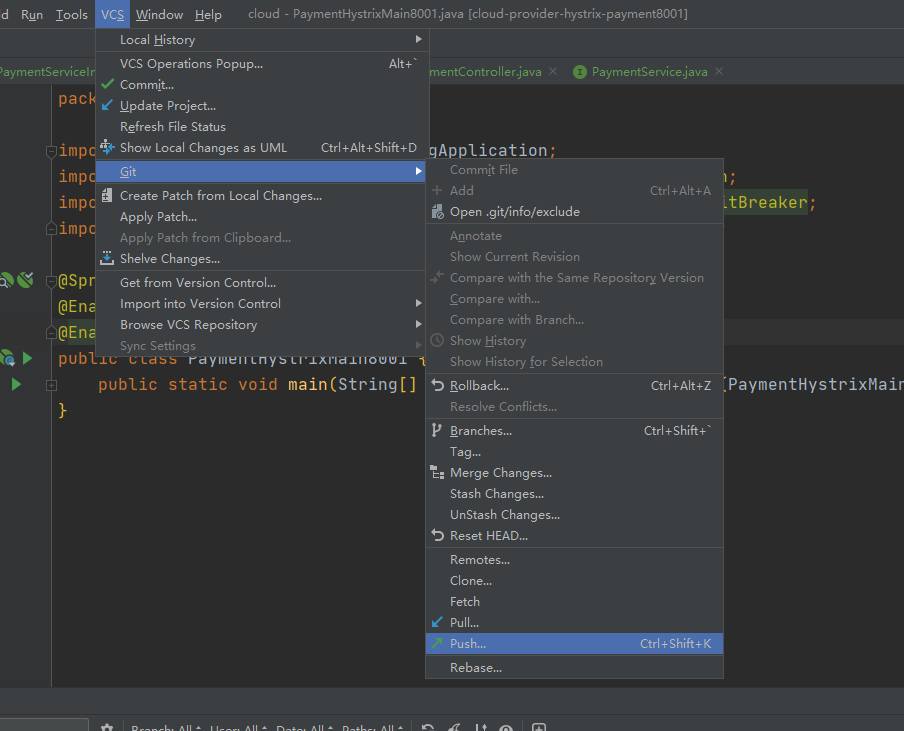
Task: Collapse the import block fold marker
Action: click(x=51, y=151)
